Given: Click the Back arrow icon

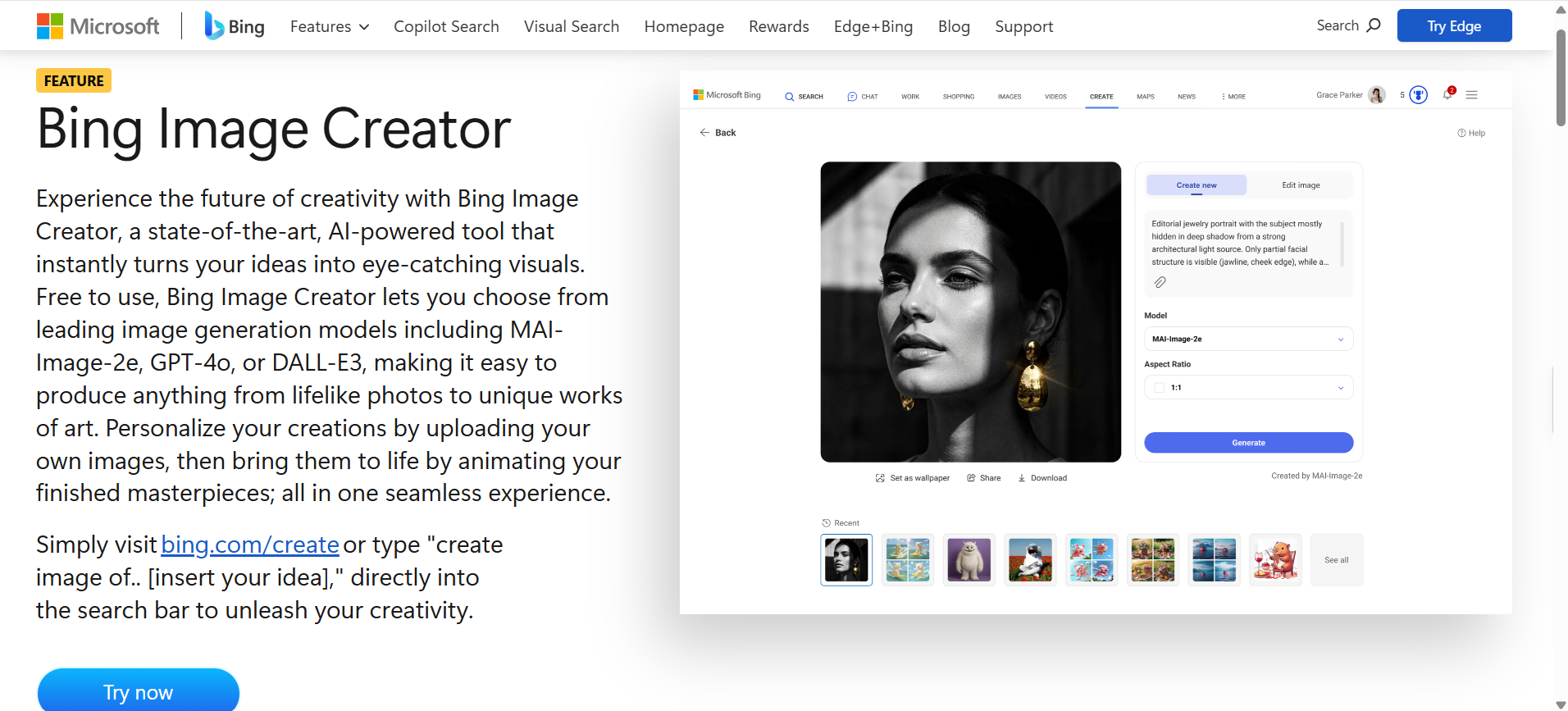Looking at the screenshot, I should pos(704,132).
